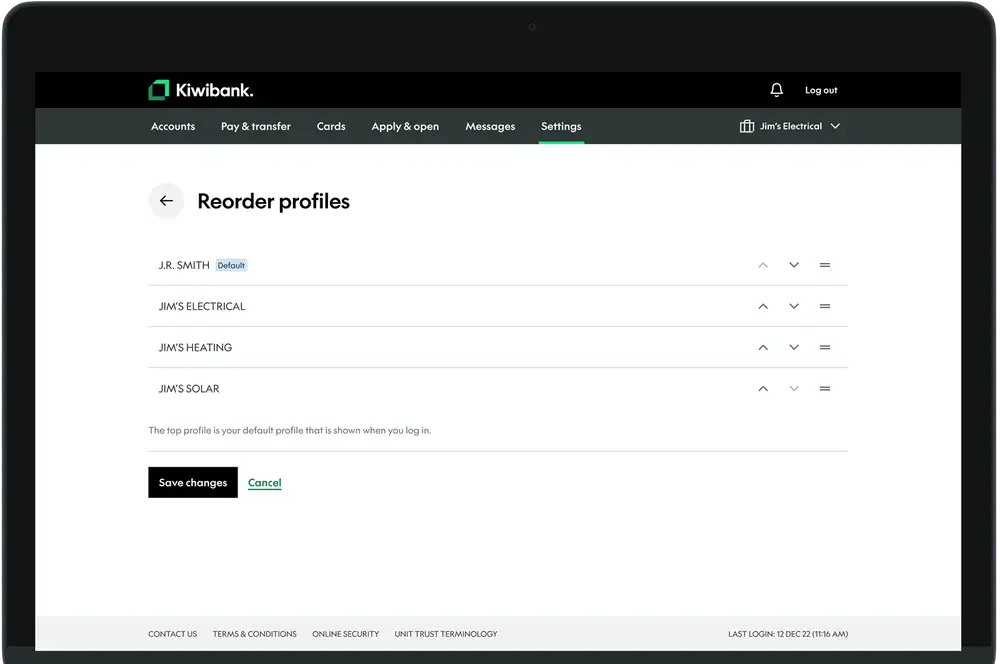Select the JIM'S HEATING profile name
The height and width of the screenshot is (664, 1000).
[195, 348]
